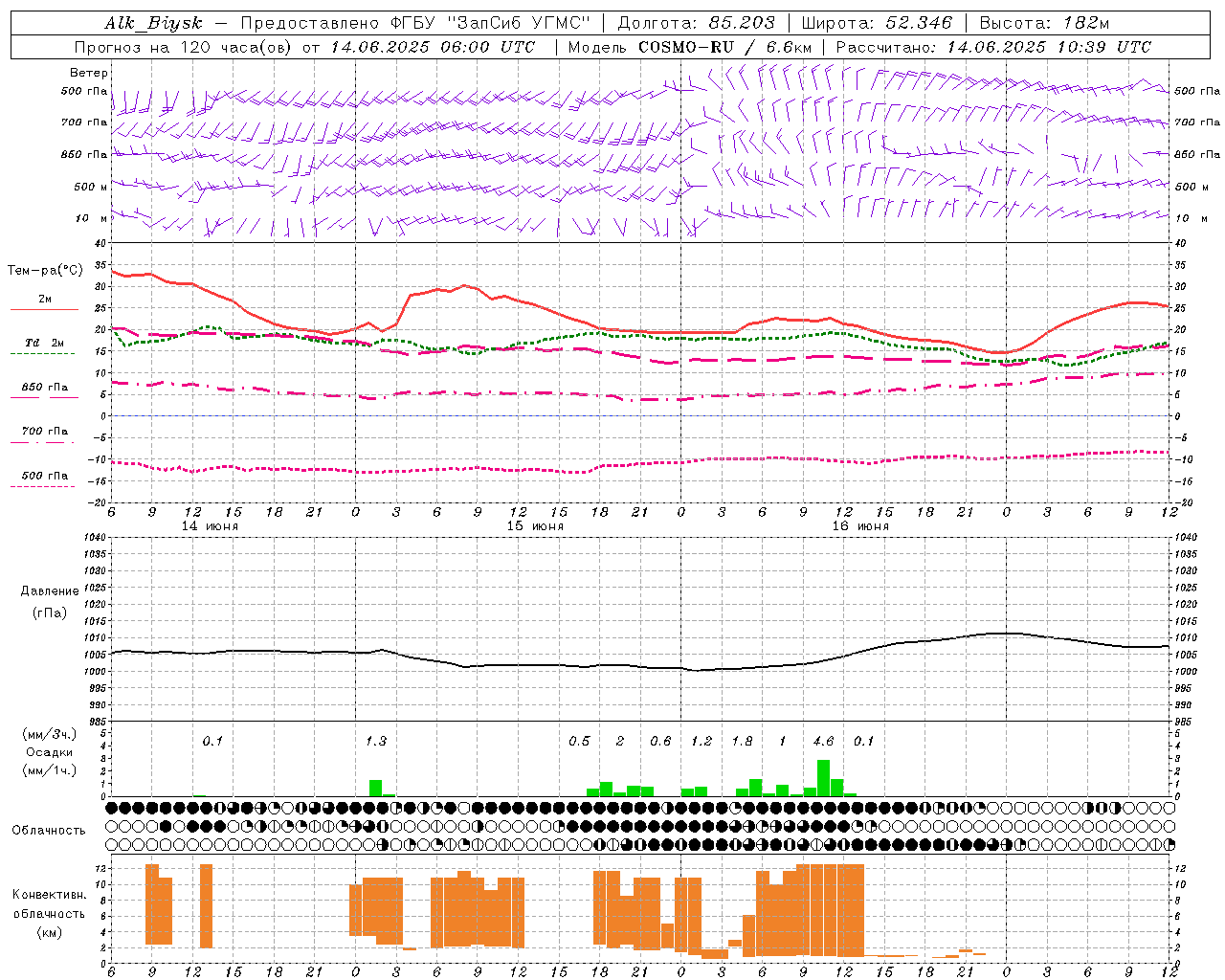Image resolution: width=1225 pixels, height=980 pixels.
Task: Click the 700 гПа temperature legend entry
Action: click(45, 431)
